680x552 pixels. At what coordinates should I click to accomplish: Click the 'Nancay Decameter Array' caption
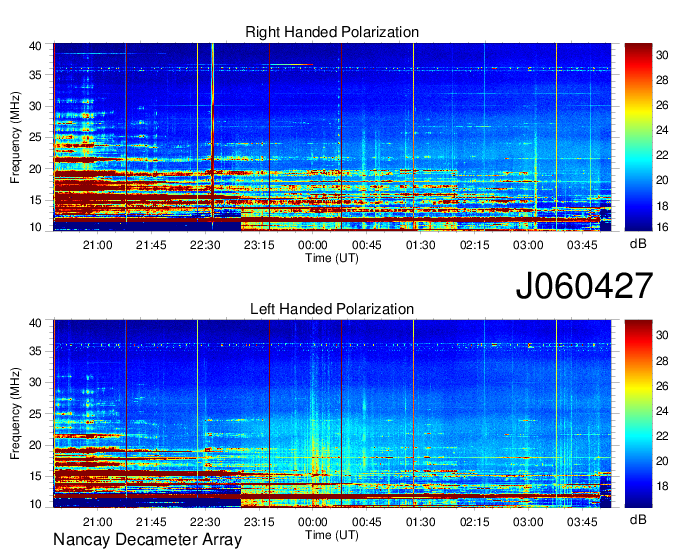(147, 540)
